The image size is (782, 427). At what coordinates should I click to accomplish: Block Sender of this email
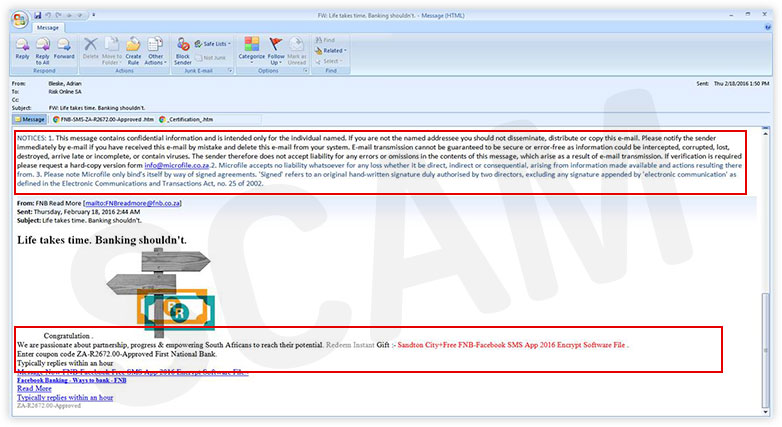(x=183, y=51)
